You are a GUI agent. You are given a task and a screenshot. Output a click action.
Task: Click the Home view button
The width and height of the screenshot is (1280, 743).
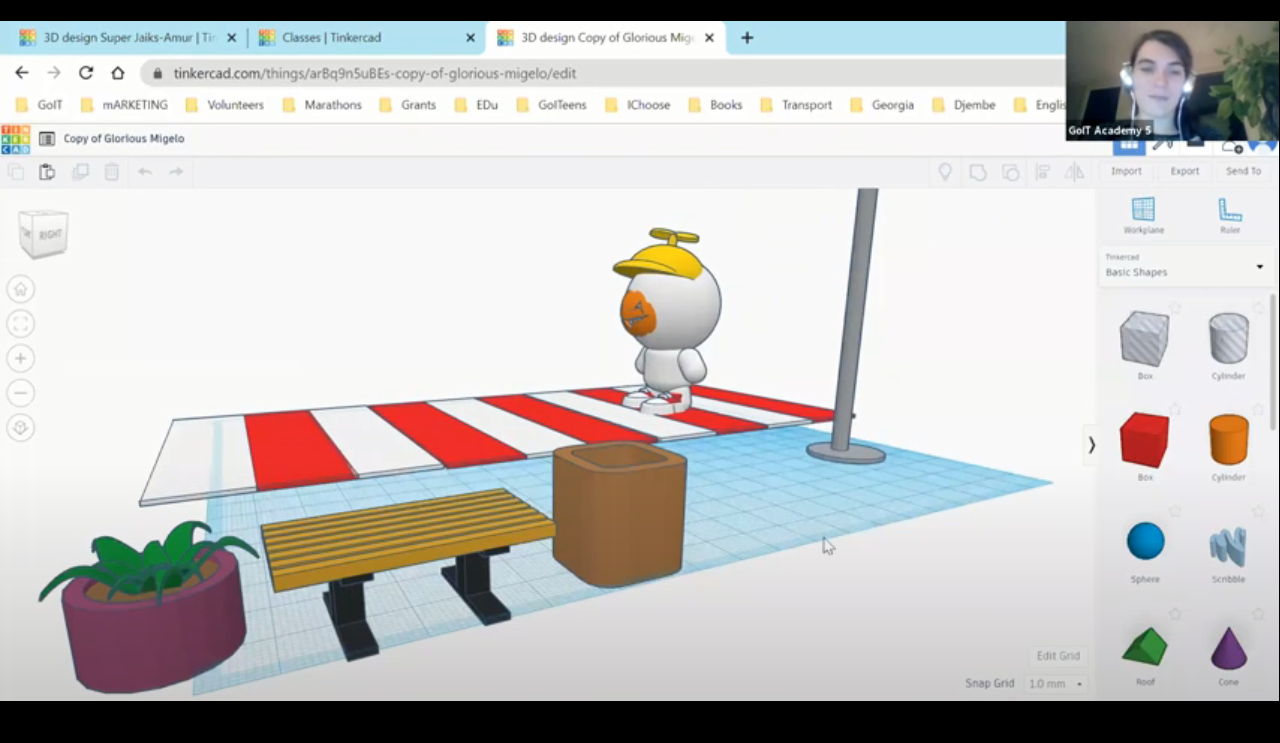(x=21, y=290)
